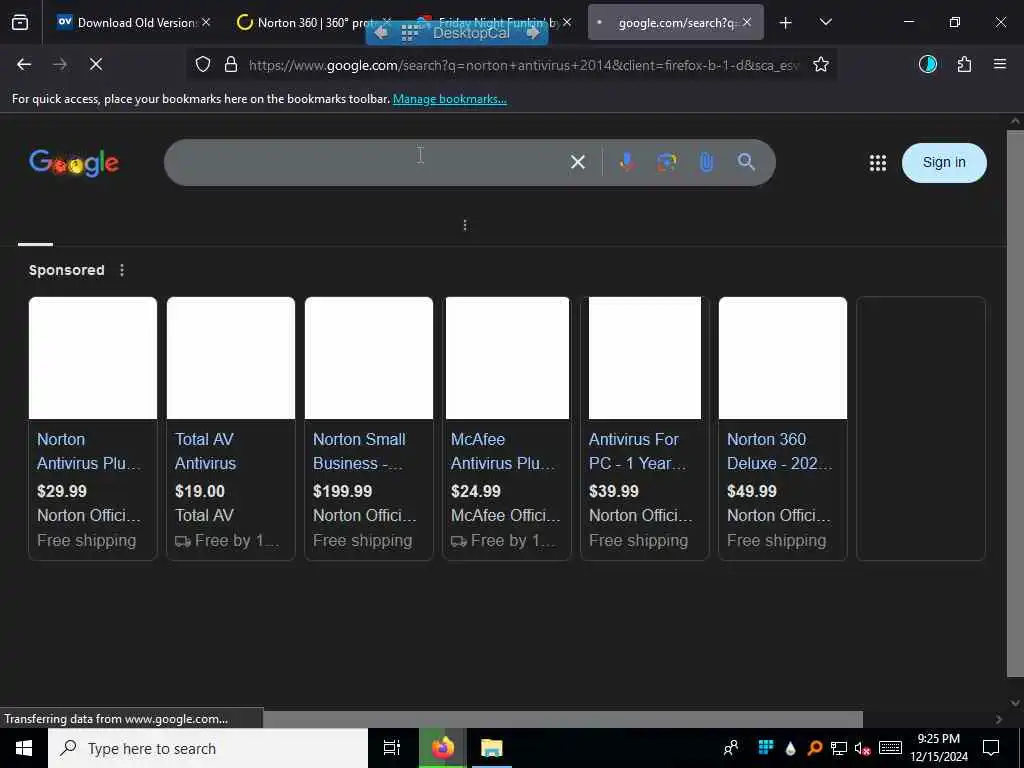Click the Windows taskbar search box
This screenshot has width=1024, height=768.
pyautogui.click(x=208, y=748)
